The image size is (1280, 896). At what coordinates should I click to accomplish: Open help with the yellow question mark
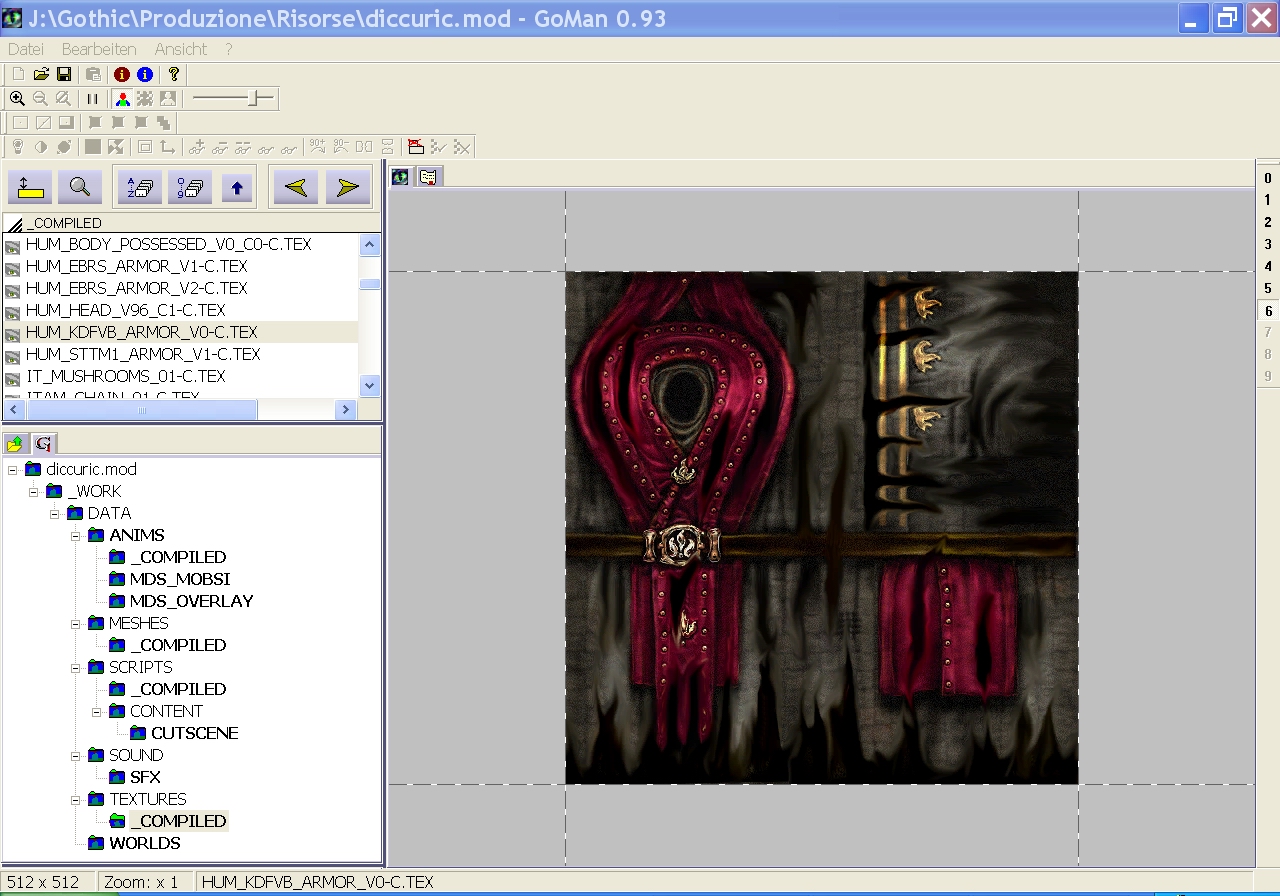point(173,74)
